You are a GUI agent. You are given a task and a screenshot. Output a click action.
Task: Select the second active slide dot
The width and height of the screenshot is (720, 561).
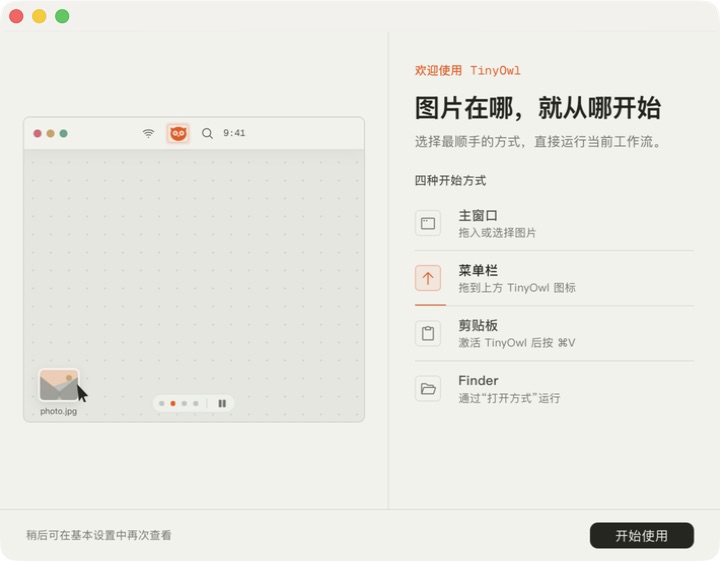[173, 404]
